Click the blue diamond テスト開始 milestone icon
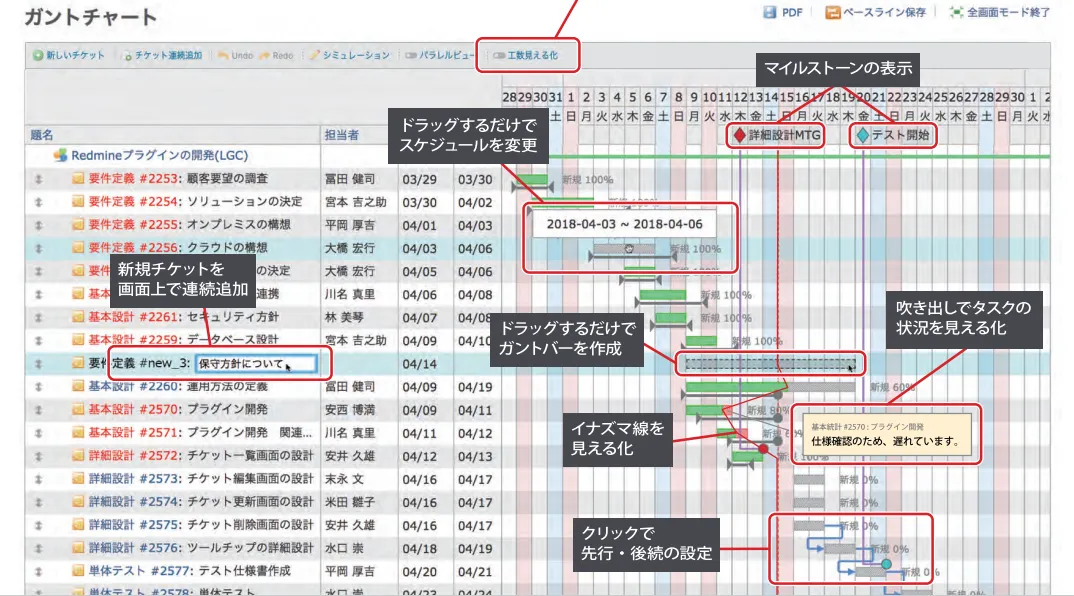Image resolution: width=1074 pixels, height=596 pixels. click(x=862, y=135)
